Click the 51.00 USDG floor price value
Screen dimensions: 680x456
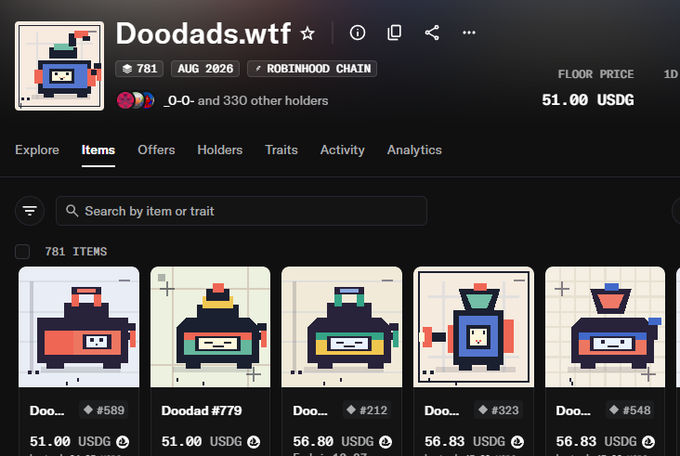tap(588, 100)
